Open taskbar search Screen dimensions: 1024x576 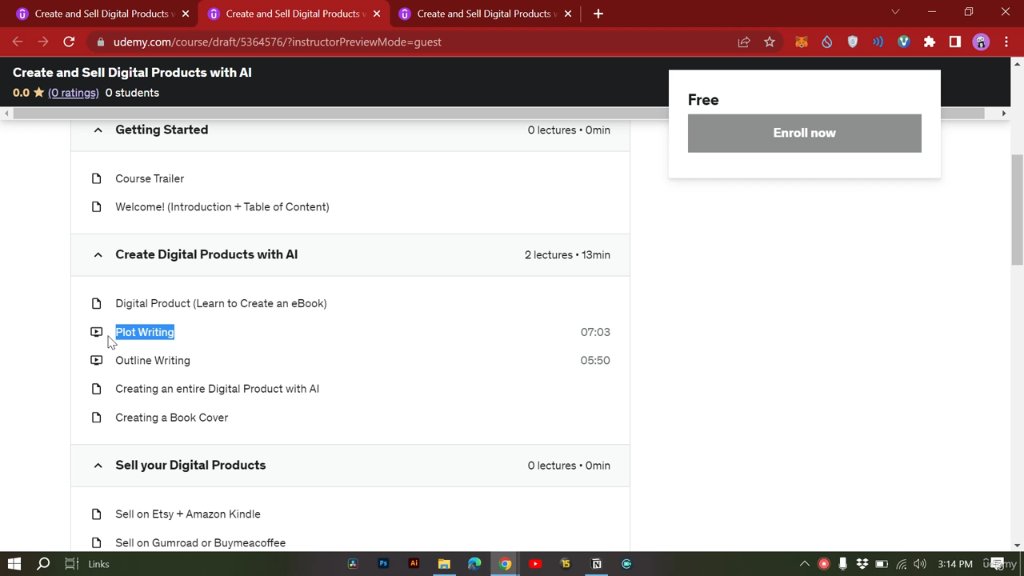point(43,564)
